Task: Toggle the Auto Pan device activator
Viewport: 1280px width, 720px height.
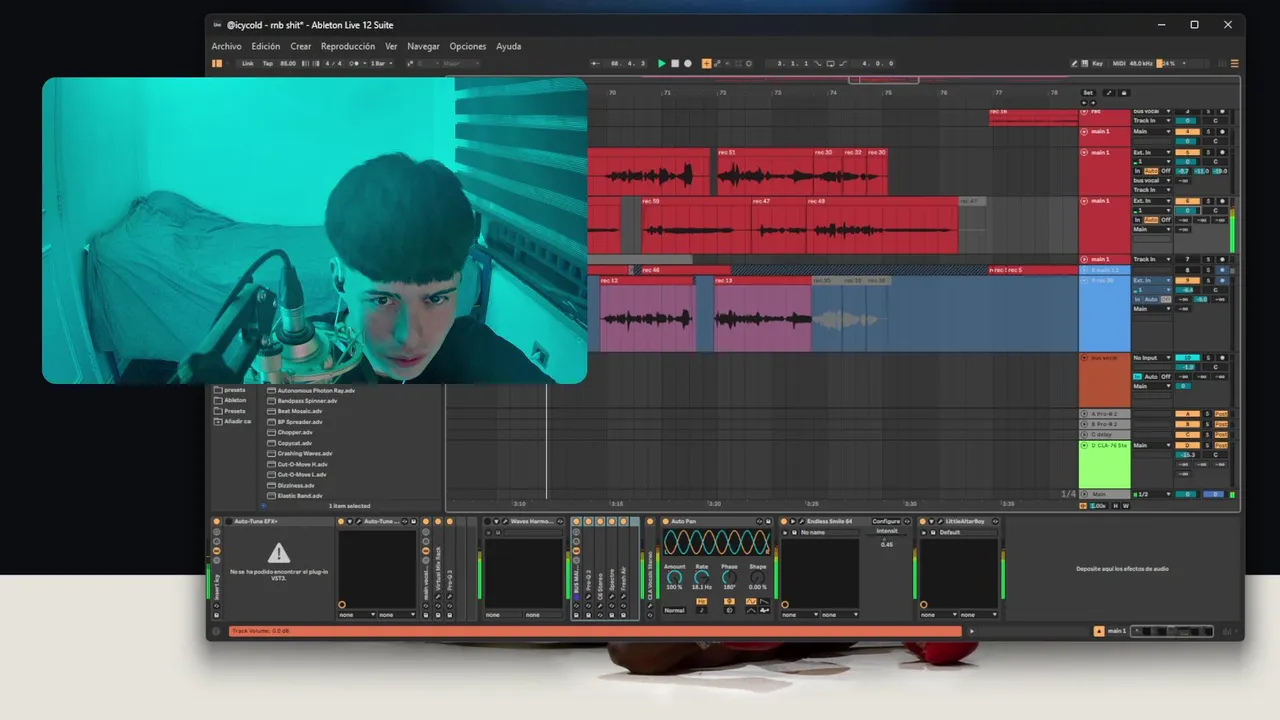Action: 665,521
